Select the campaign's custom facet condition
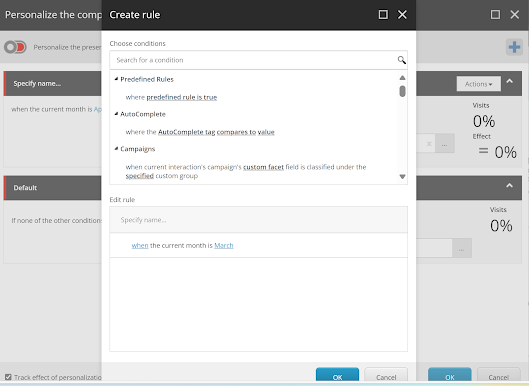 click(x=246, y=171)
